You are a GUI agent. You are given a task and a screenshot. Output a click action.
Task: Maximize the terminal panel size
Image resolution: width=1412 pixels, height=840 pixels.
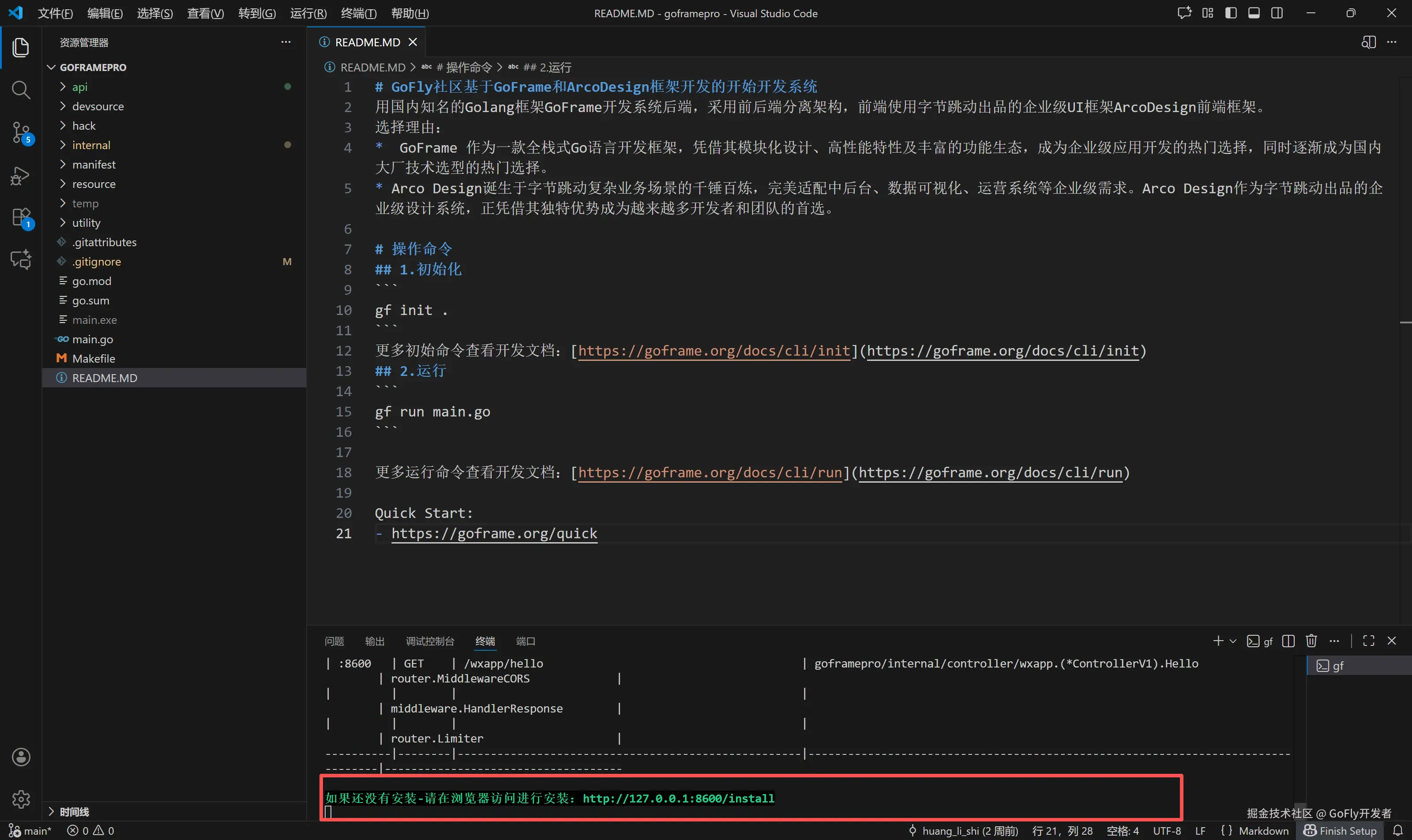(x=1369, y=641)
